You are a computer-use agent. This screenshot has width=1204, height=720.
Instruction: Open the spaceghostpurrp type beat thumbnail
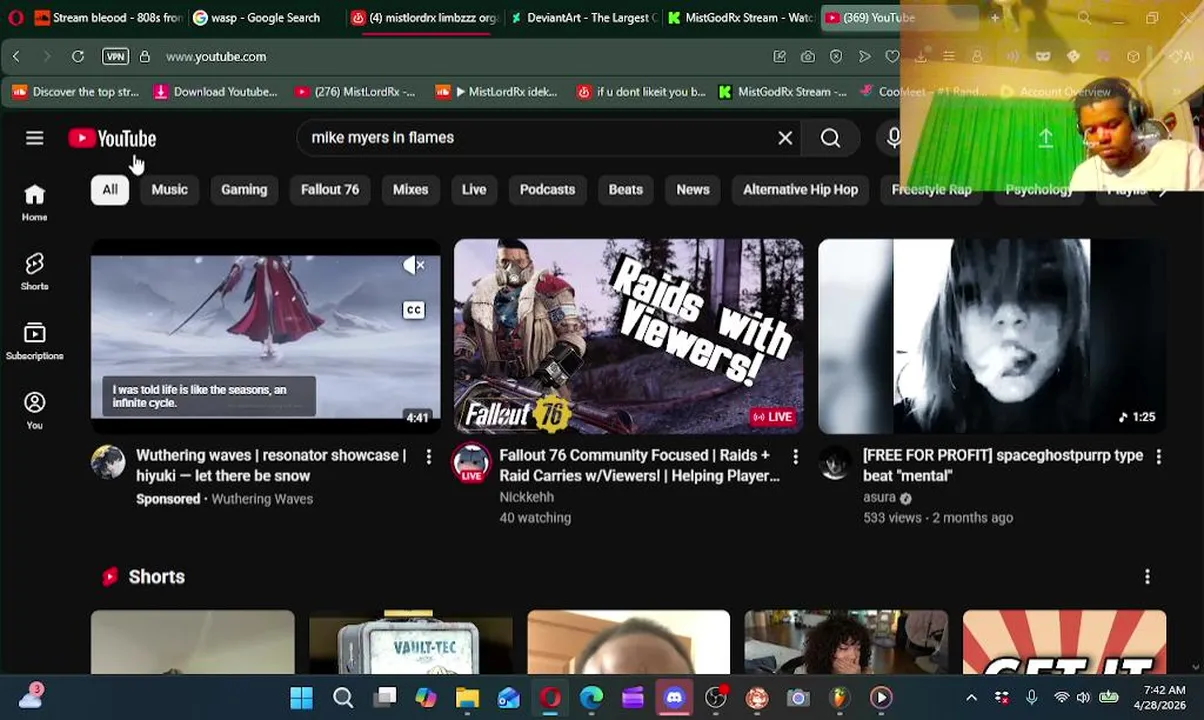tap(992, 336)
